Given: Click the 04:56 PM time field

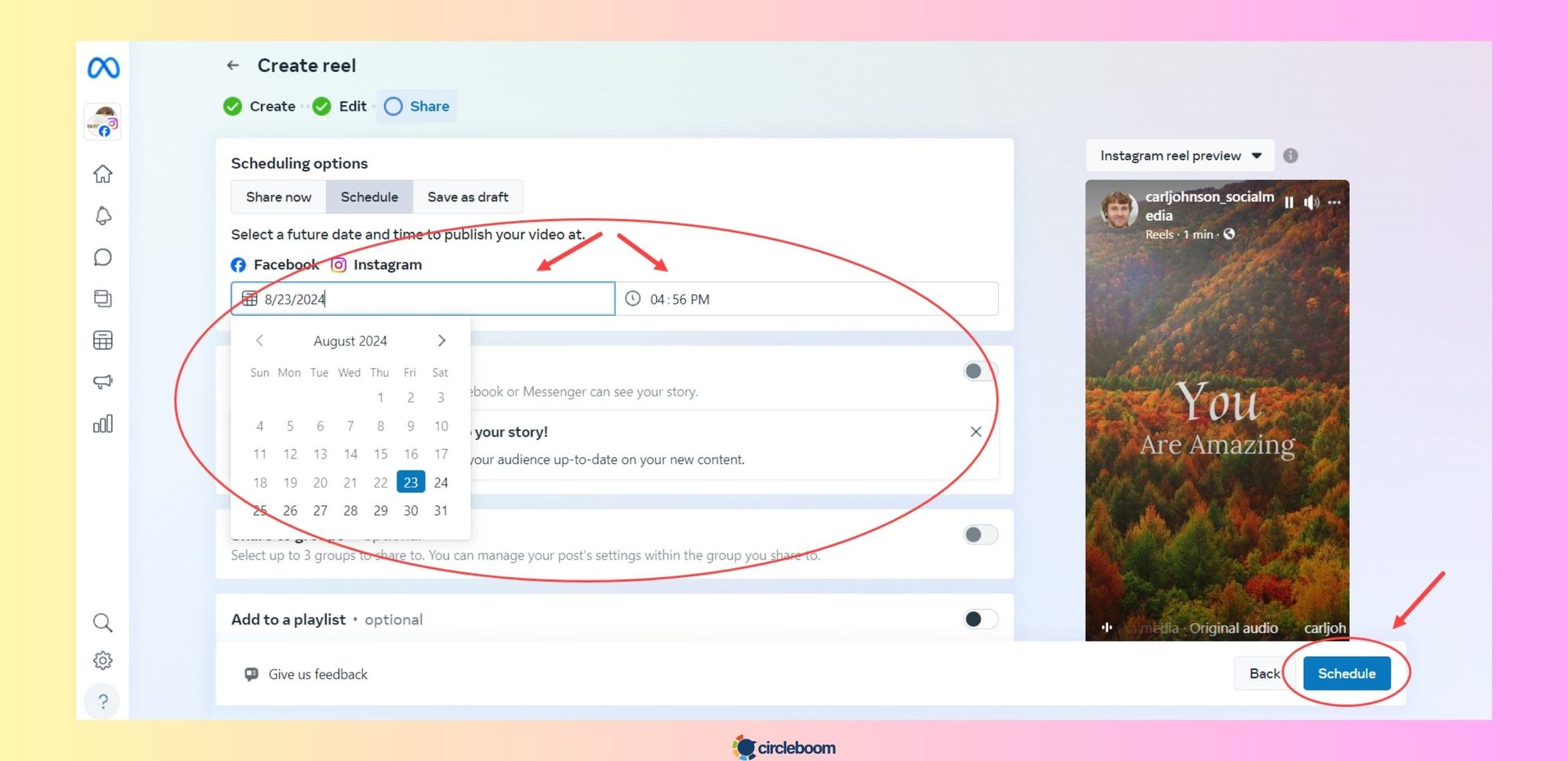Looking at the screenshot, I should (x=807, y=299).
